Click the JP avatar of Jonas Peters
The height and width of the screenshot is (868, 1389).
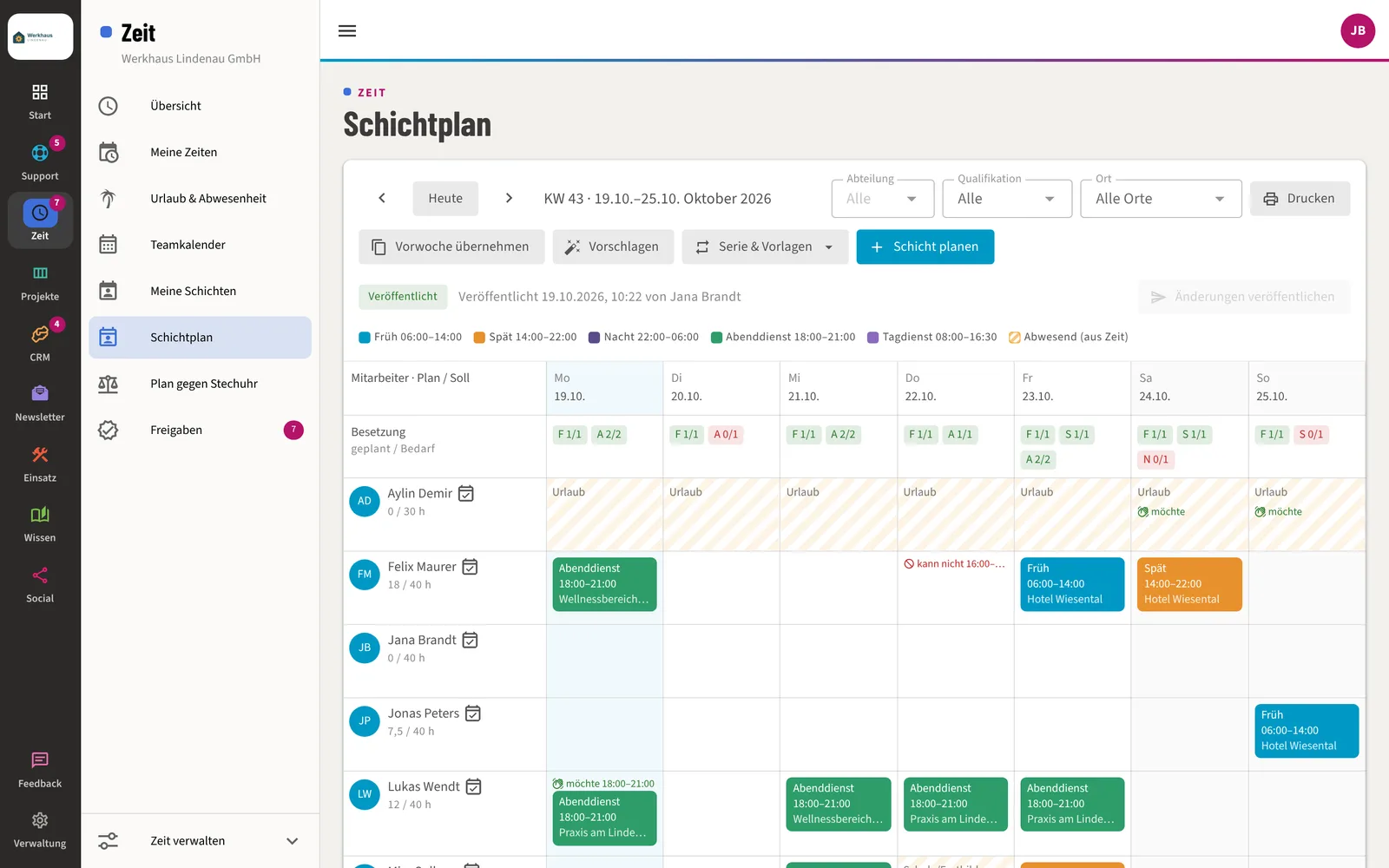[365, 721]
